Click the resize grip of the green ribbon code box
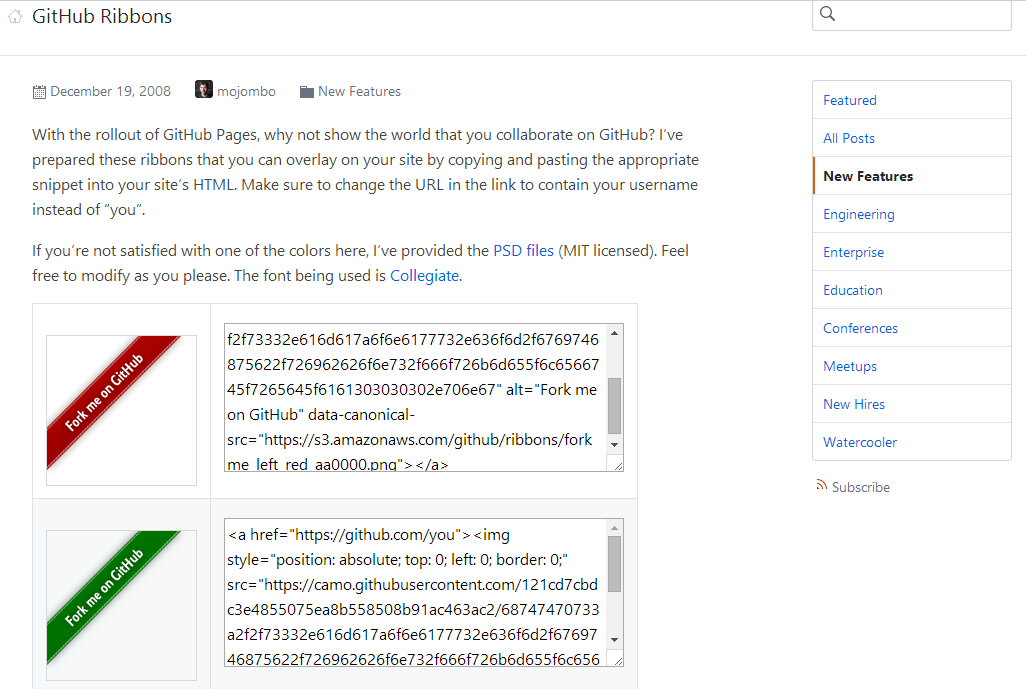Screen dimensions: 1026x689 click(x=618, y=660)
